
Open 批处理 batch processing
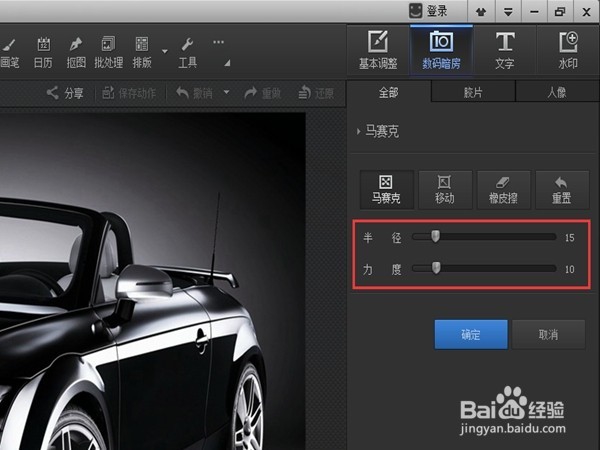(x=109, y=53)
